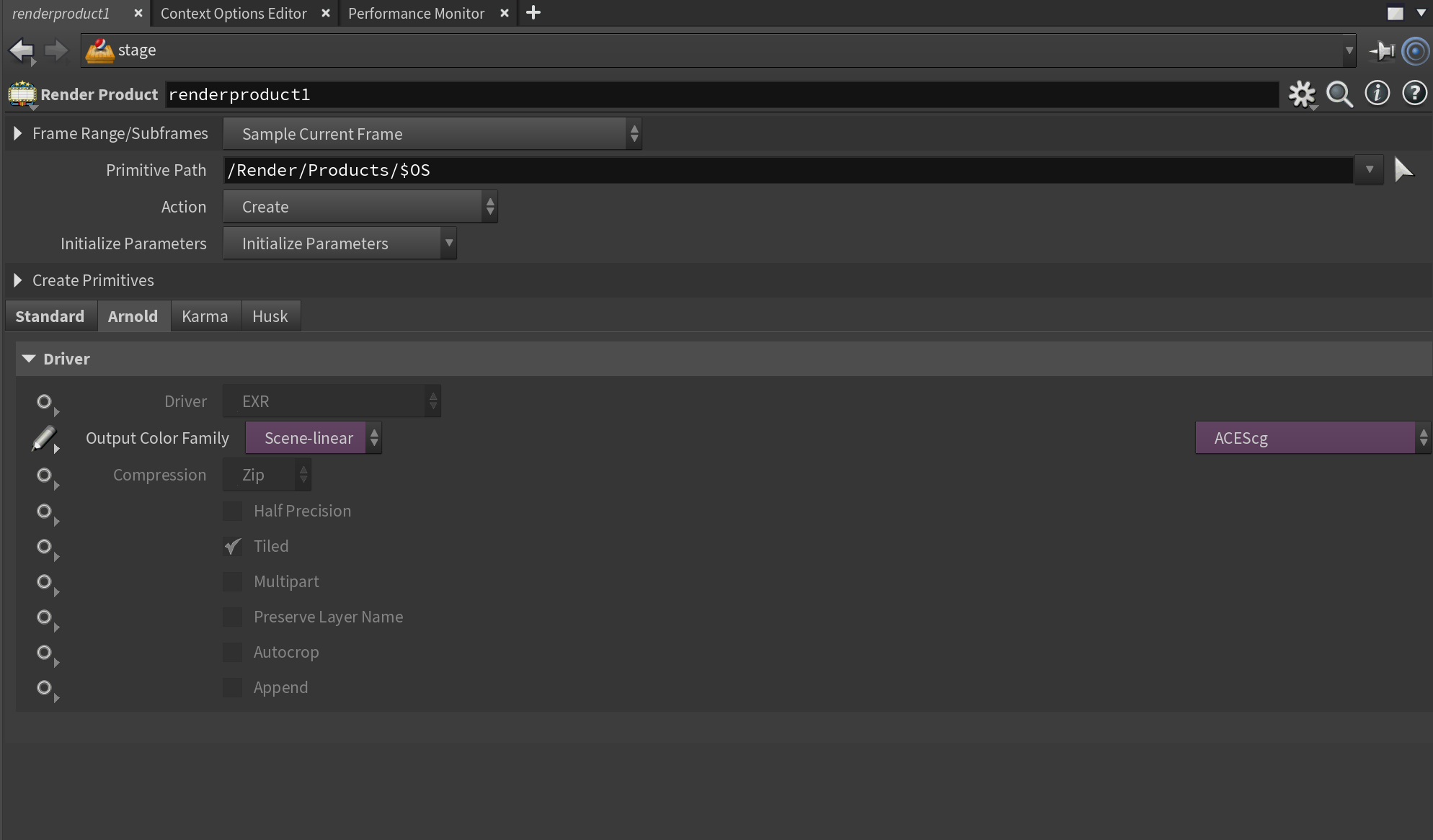
Task: Click the pin icon near the path bar
Action: coord(1383,51)
